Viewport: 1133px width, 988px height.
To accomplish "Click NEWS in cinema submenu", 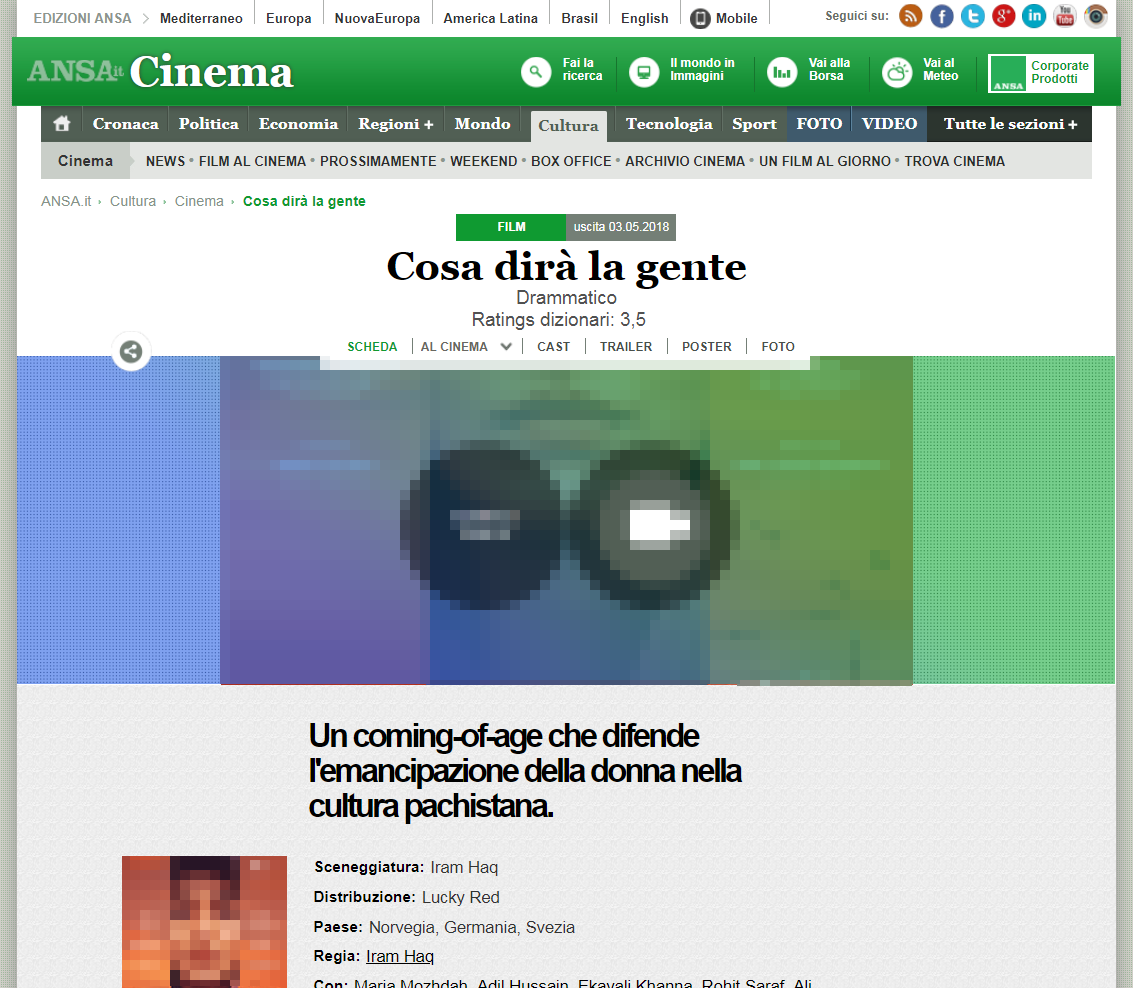I will (x=165, y=161).
